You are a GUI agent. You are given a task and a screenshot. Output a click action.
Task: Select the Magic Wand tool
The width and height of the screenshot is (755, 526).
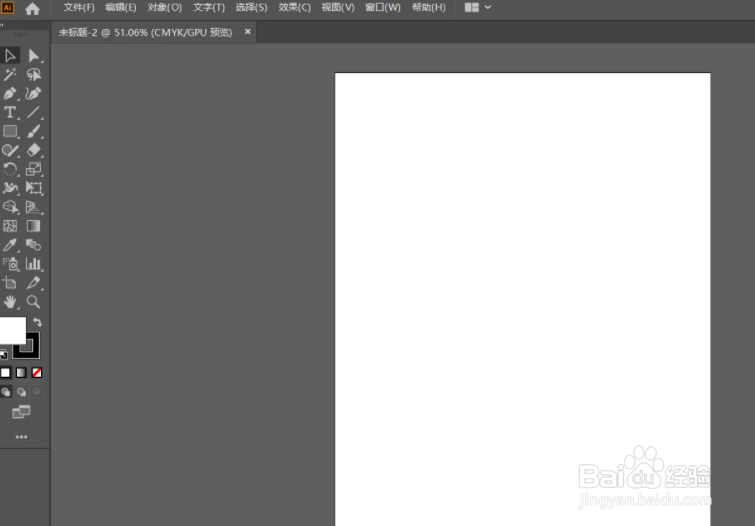tap(10, 74)
